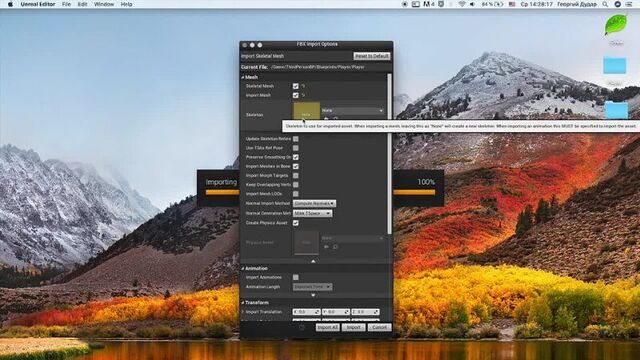Open Siri from the menu bar
640x360 pixels.
(x=618, y=4)
